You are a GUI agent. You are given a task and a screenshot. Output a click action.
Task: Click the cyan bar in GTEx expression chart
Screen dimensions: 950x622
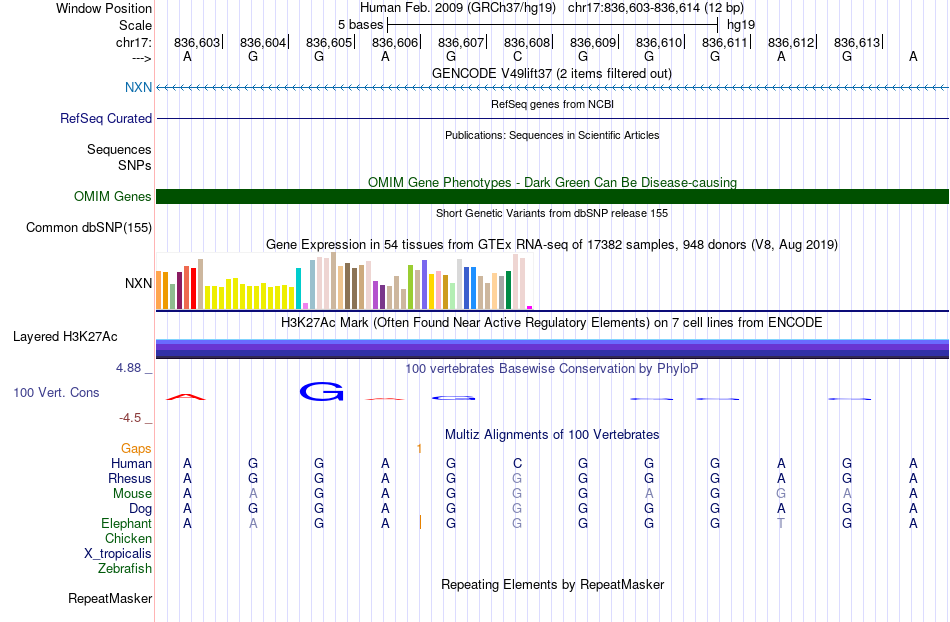298,288
